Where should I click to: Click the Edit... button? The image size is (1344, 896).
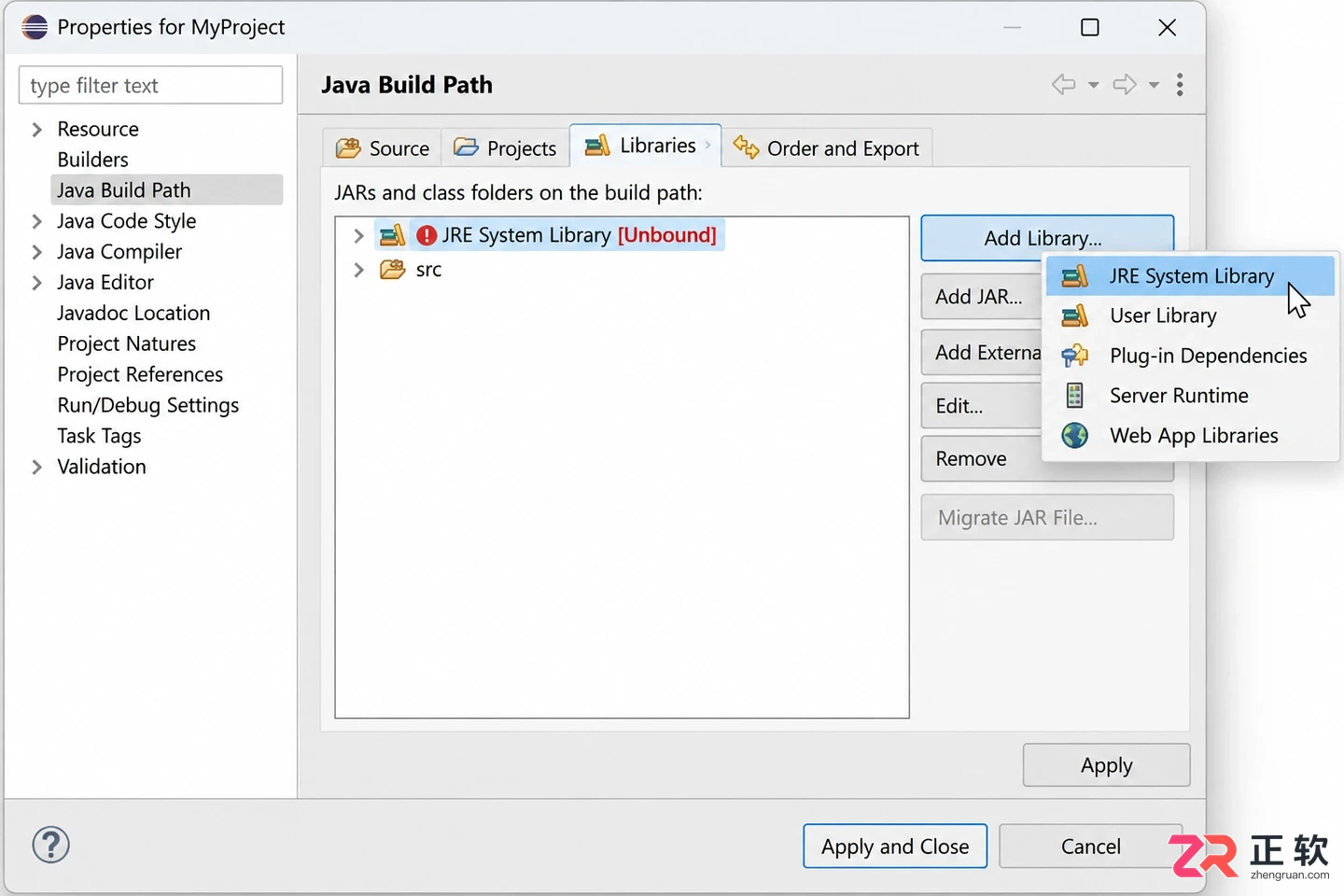click(x=980, y=406)
